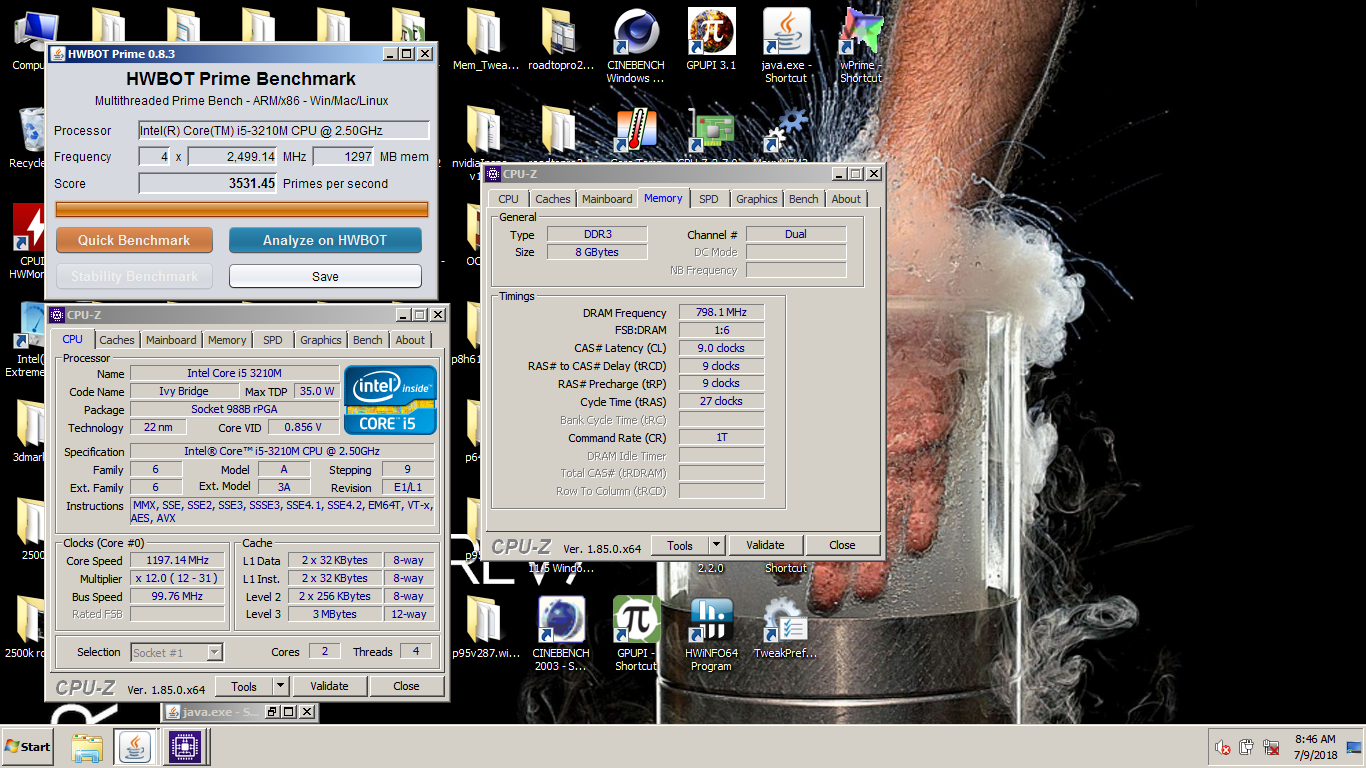Click Close button in CPU-Z CPU window
The height and width of the screenshot is (768, 1366).
[x=406, y=686]
